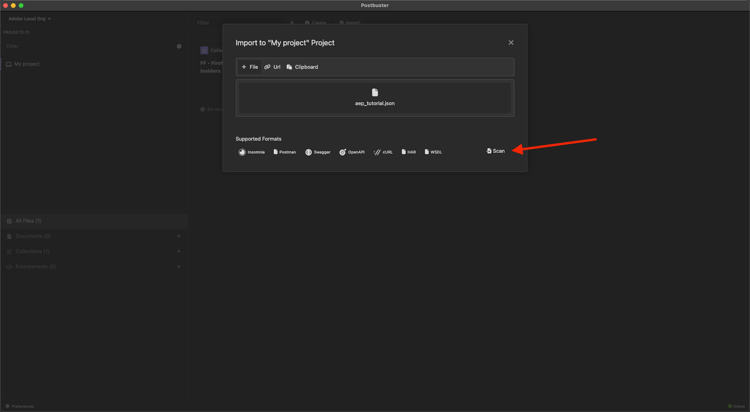Select the All Files (1) row
The height and width of the screenshot is (412, 750).
[94, 221]
